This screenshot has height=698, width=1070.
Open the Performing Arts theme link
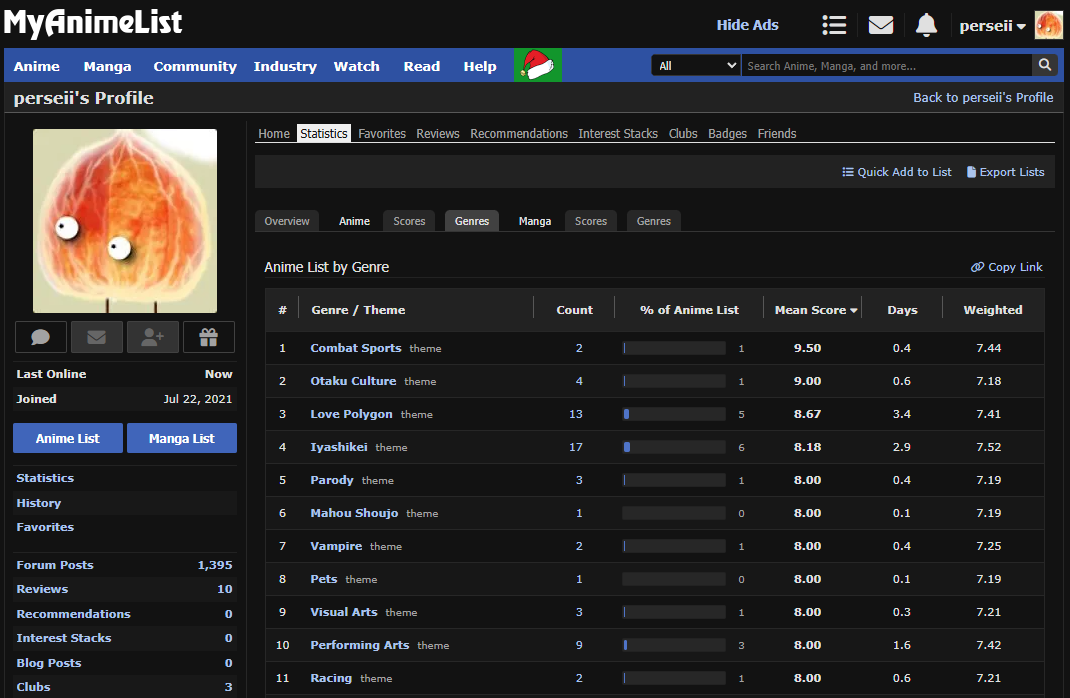[x=360, y=645]
